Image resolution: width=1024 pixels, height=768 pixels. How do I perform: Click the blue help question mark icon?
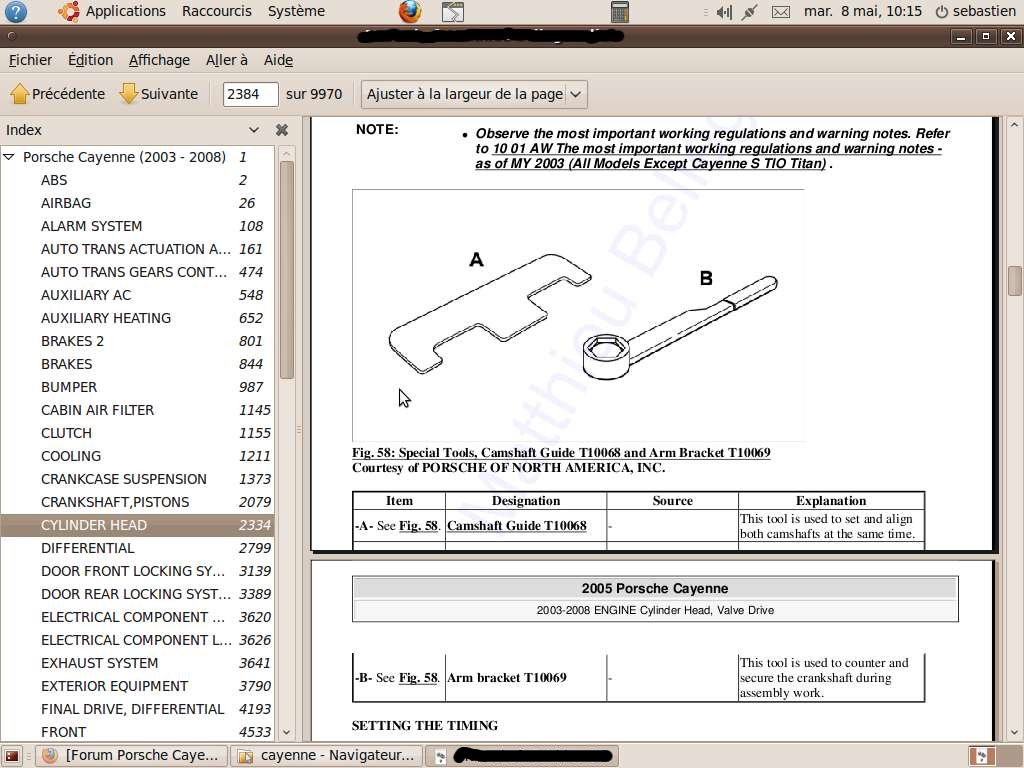(x=16, y=11)
